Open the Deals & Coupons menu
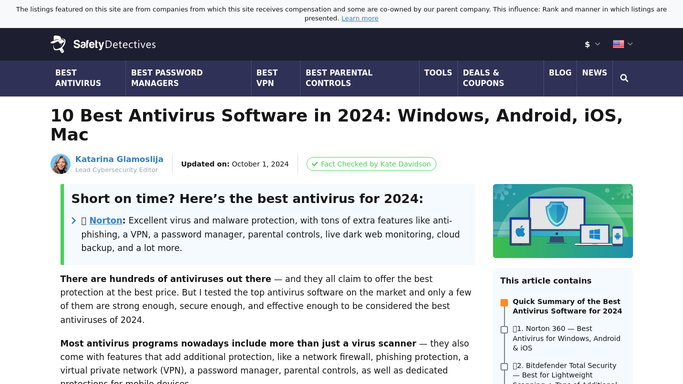The width and height of the screenshot is (683, 384). point(484,78)
